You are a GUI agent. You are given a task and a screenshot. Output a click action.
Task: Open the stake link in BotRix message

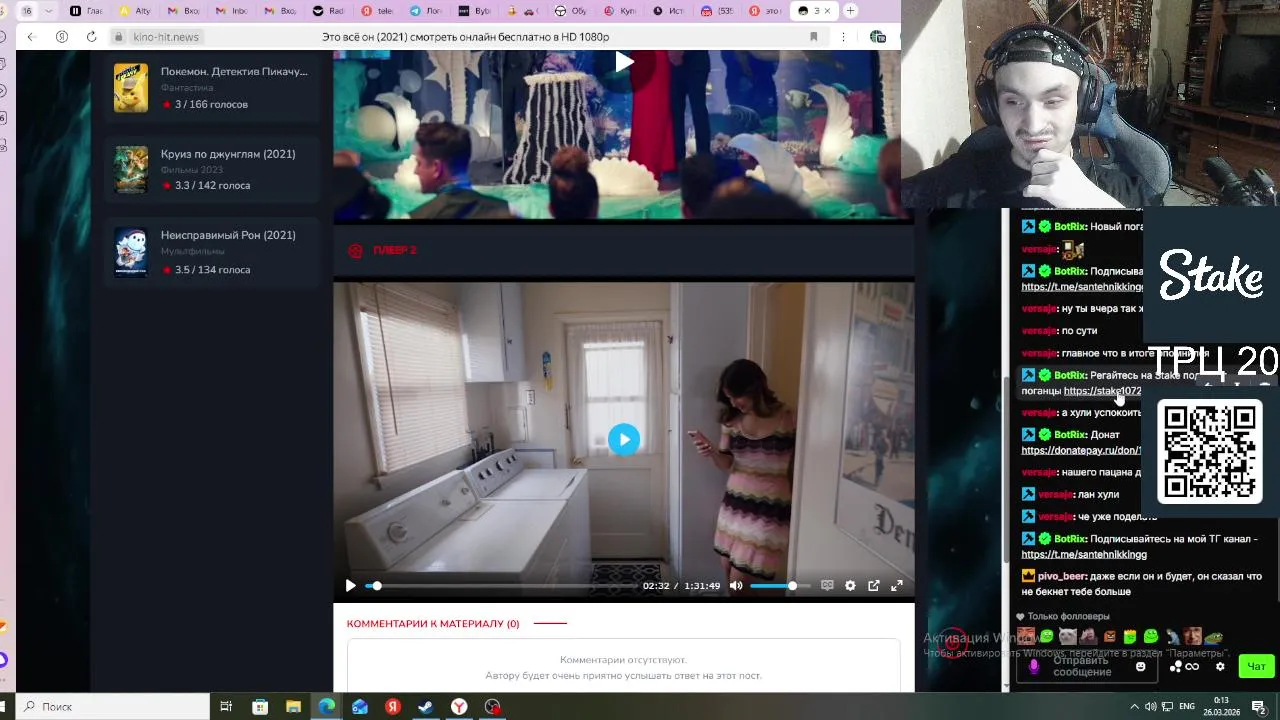click(1102, 391)
